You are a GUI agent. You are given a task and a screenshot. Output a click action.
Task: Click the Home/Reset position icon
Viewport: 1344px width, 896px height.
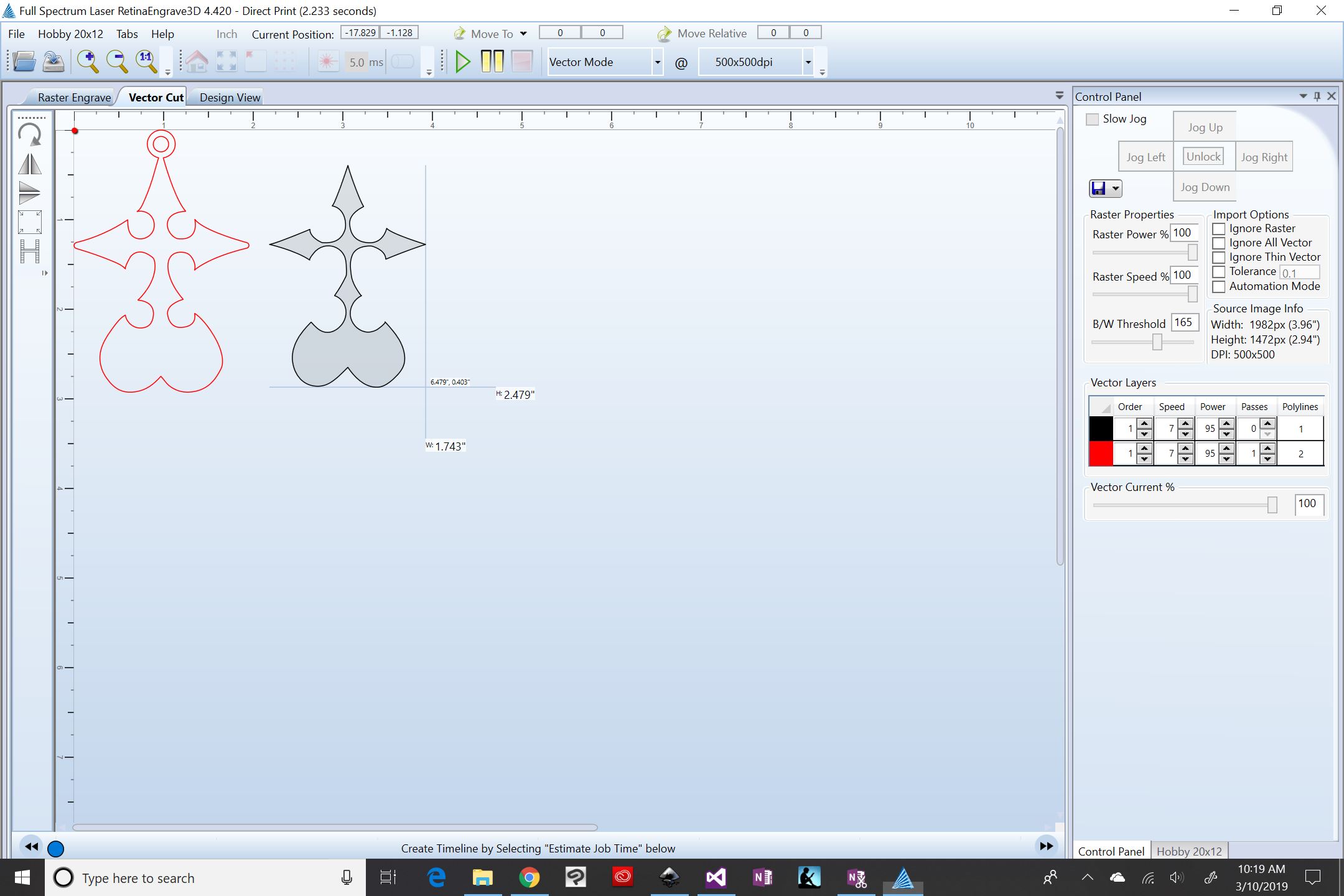(x=196, y=61)
